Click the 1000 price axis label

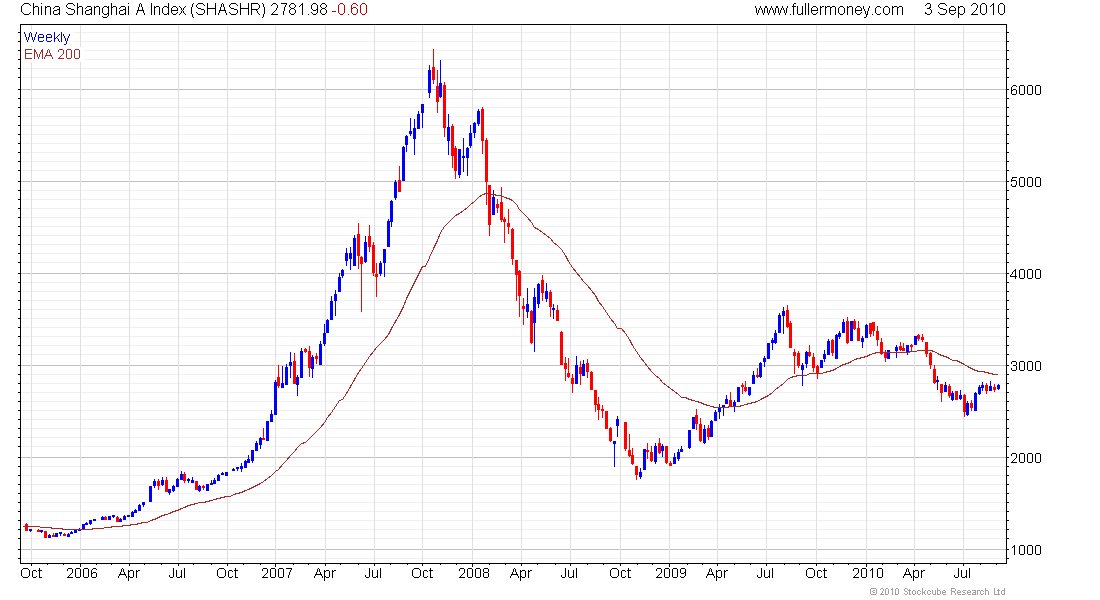point(1025,550)
